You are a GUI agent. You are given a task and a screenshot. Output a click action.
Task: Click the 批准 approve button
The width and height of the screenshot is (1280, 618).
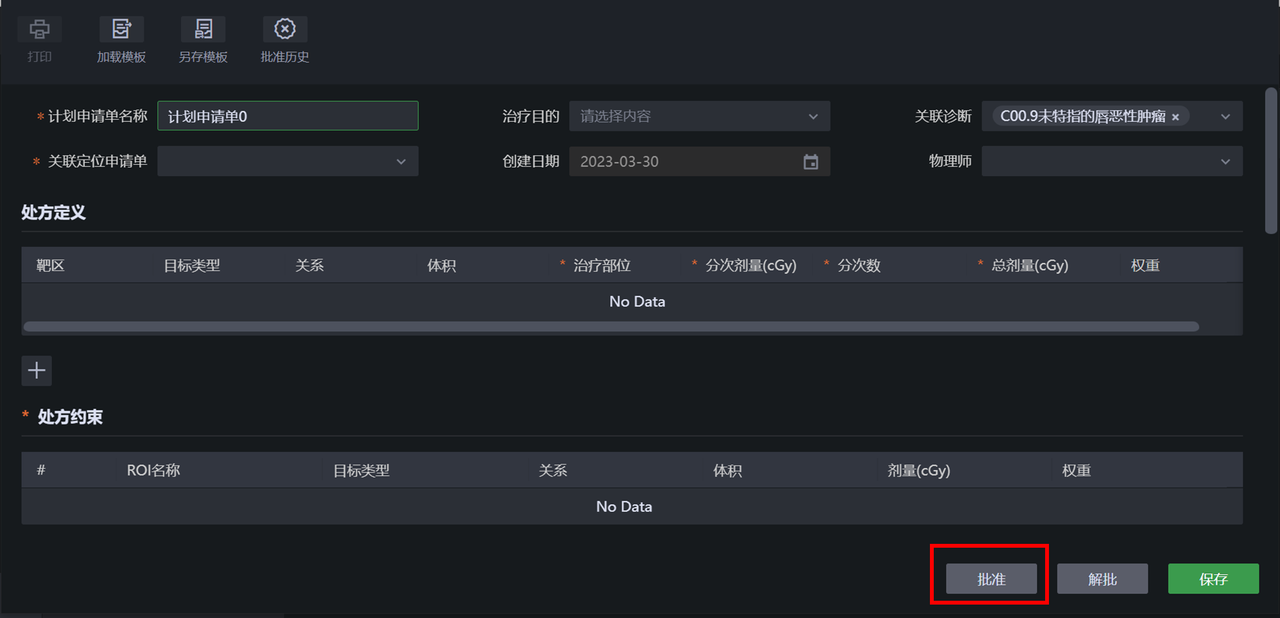pos(992,579)
